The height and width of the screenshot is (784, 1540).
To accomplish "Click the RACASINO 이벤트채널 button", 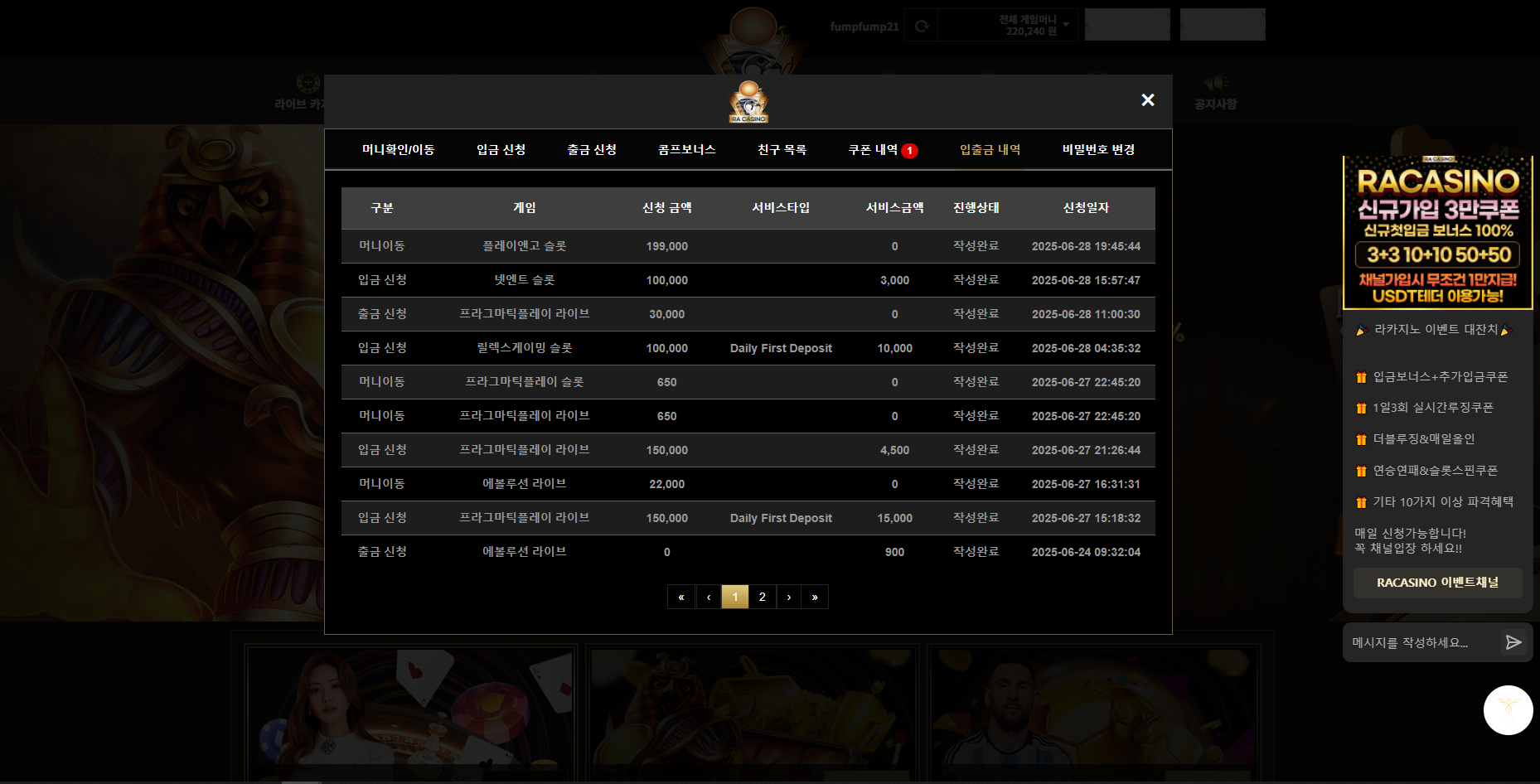I will tap(1437, 583).
